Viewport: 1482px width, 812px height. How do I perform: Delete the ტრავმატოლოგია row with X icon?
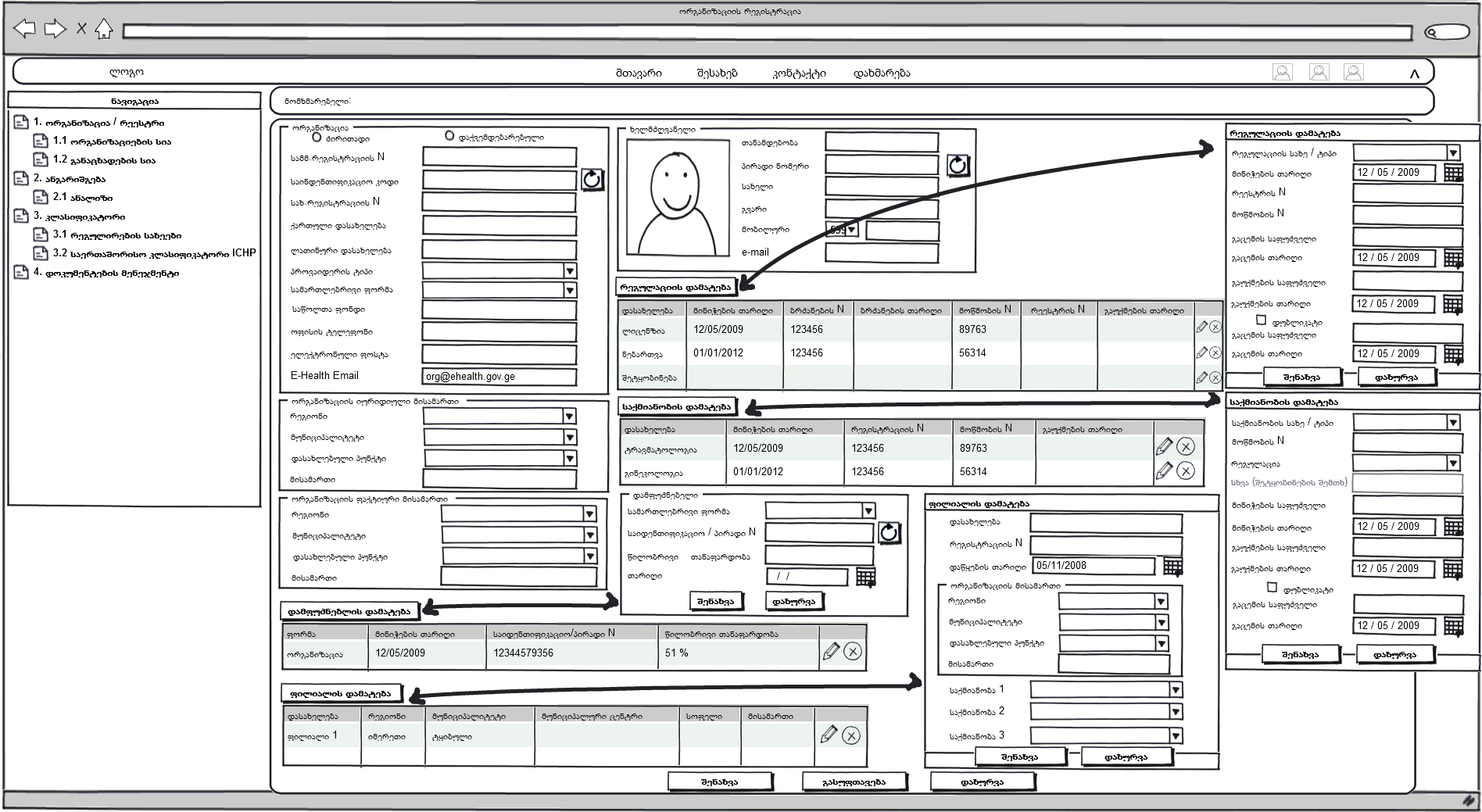(x=1186, y=447)
